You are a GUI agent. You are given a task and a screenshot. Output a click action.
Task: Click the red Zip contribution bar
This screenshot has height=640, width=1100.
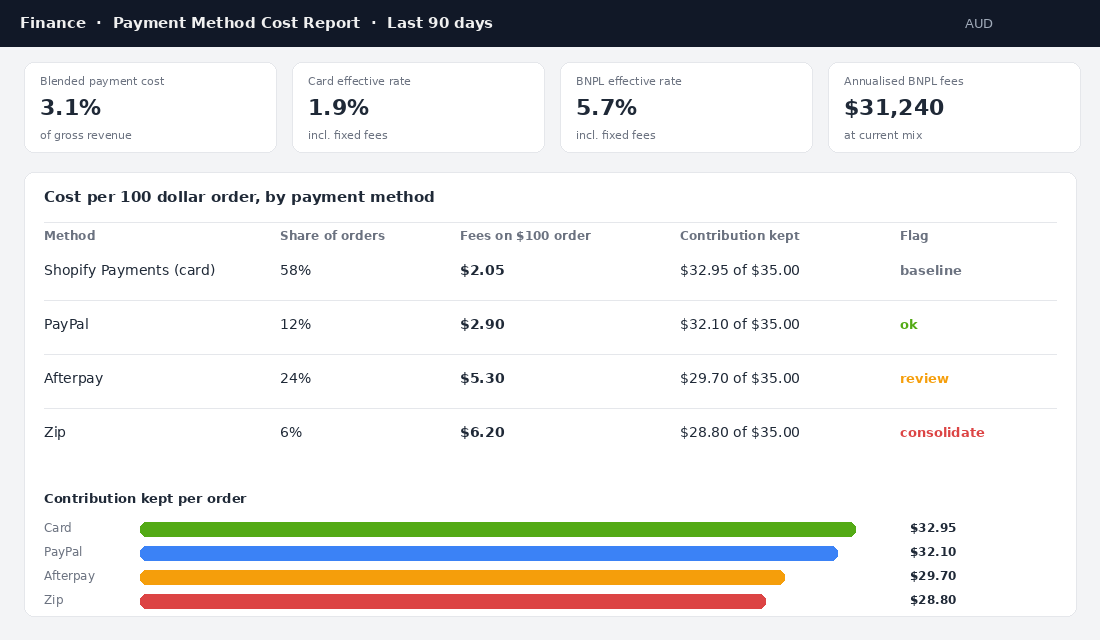pos(452,601)
